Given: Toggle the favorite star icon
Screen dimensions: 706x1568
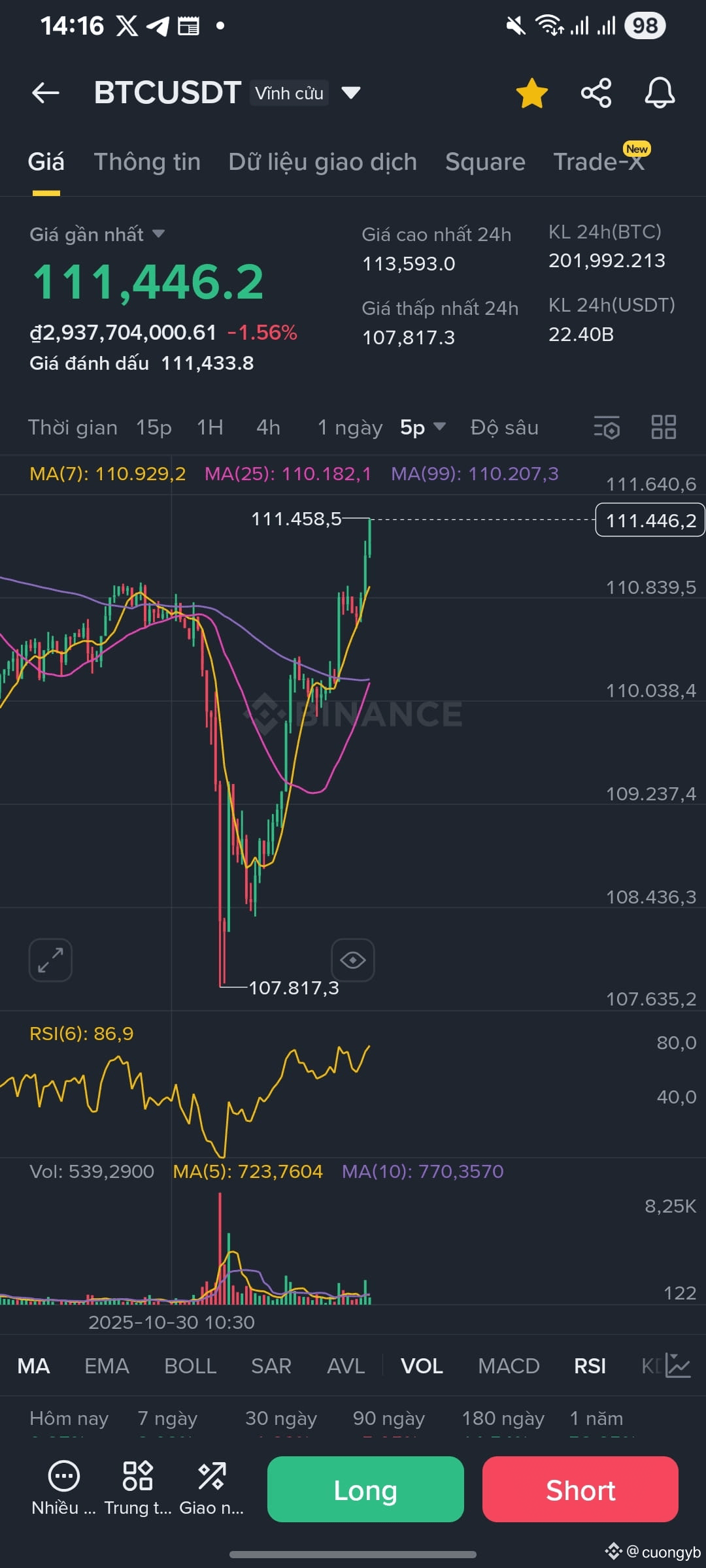Looking at the screenshot, I should coord(532,93).
